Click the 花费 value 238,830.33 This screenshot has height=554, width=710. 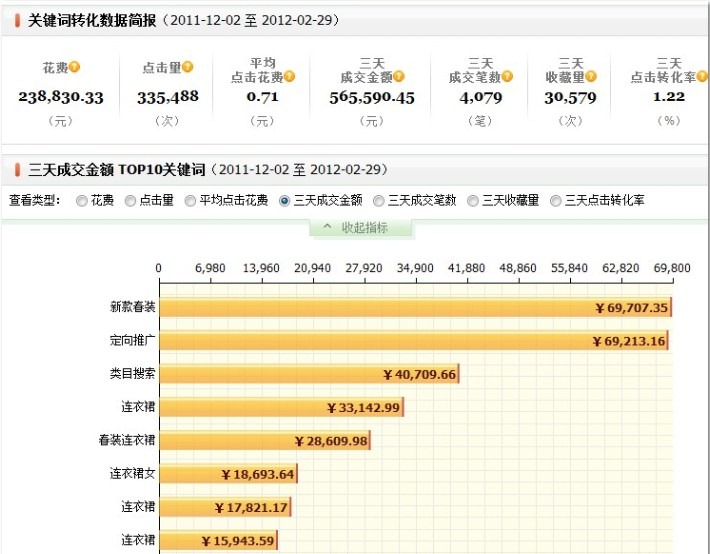click(61, 97)
